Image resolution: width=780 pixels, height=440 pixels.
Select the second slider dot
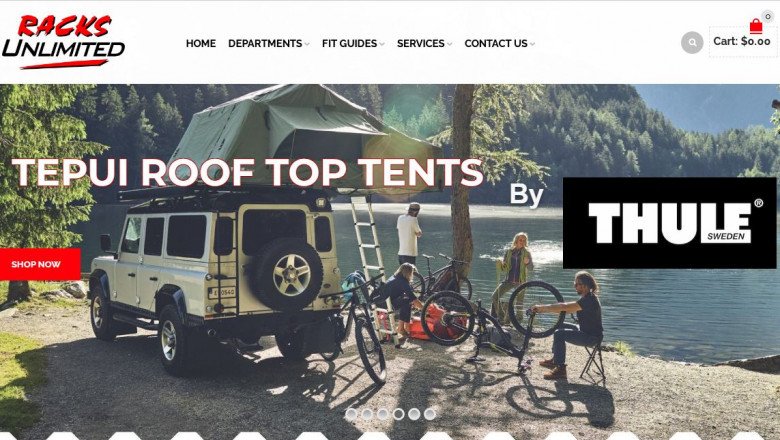click(367, 414)
